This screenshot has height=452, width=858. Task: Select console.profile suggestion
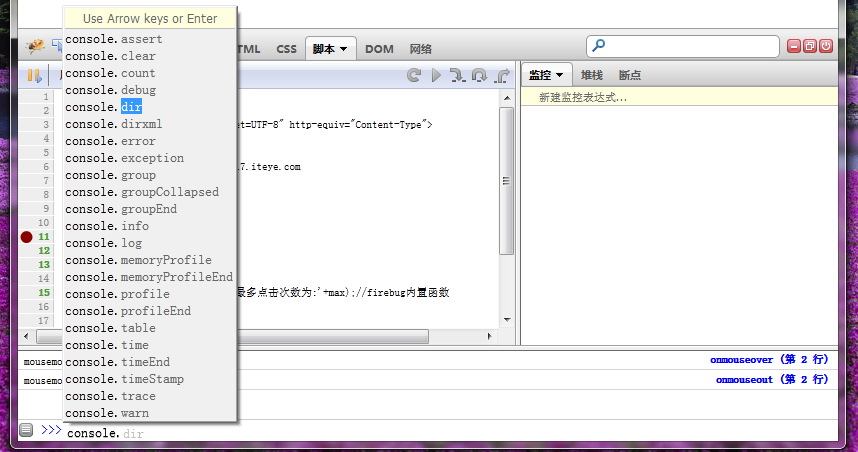pos(150,294)
